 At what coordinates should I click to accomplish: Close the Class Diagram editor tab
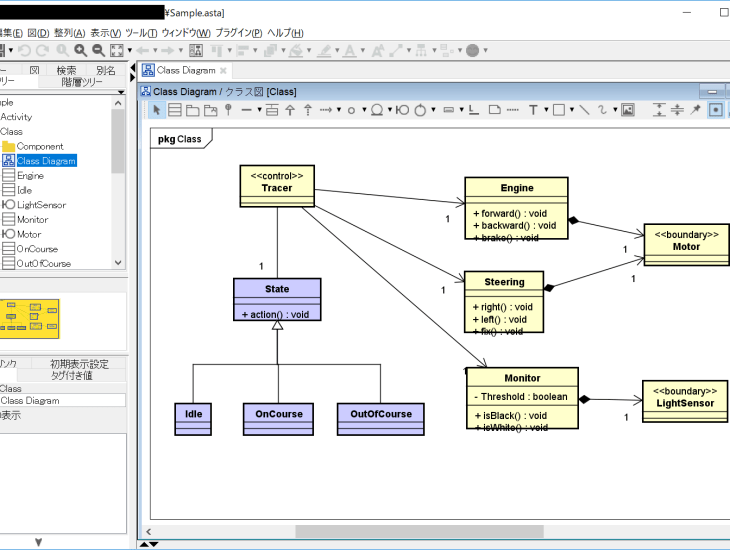point(224,70)
